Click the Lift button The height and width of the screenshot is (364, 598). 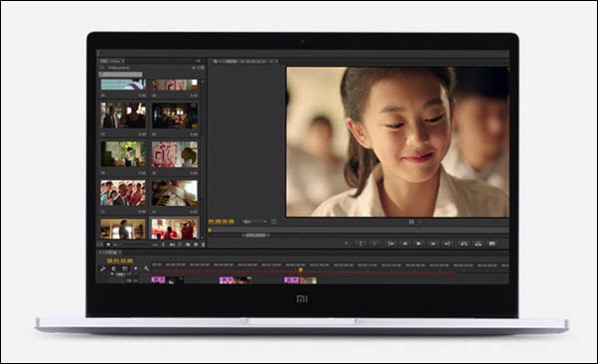click(464, 243)
